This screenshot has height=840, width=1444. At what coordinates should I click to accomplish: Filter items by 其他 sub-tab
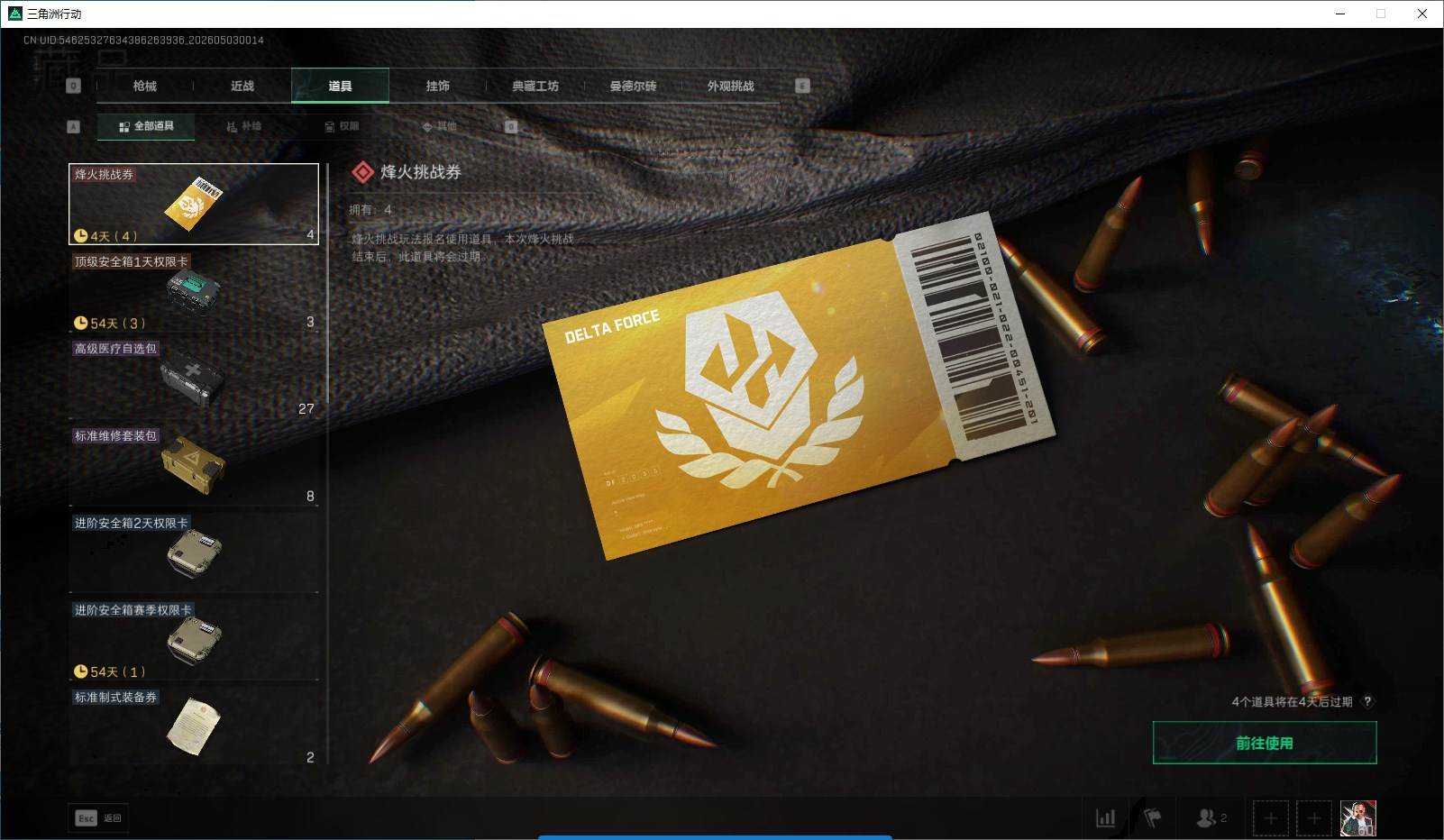pos(440,126)
